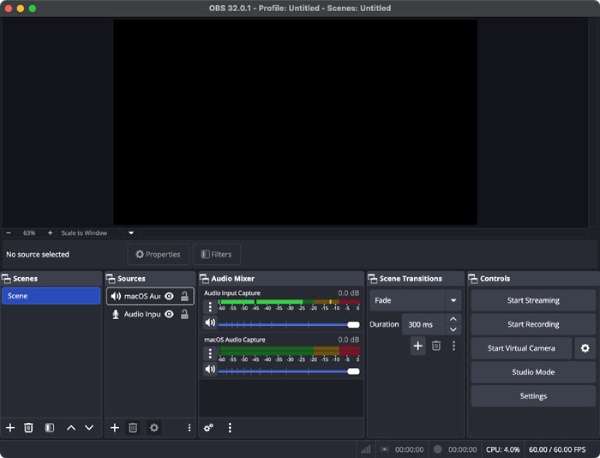Select Audio Input source row
Screen dimensions: 600x458
150,314
